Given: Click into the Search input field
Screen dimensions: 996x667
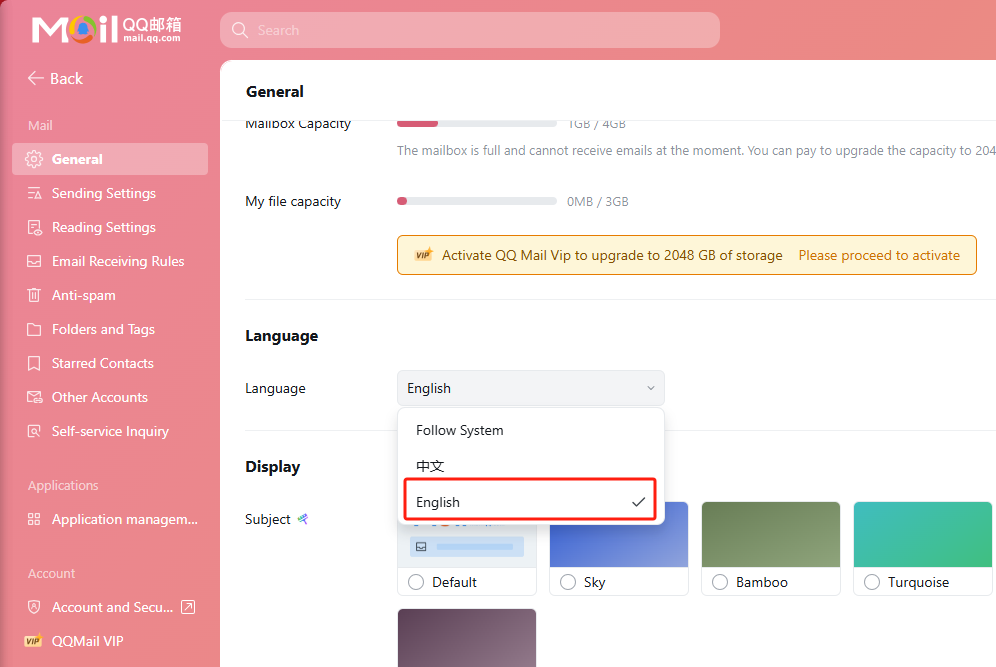Looking at the screenshot, I should point(470,30).
